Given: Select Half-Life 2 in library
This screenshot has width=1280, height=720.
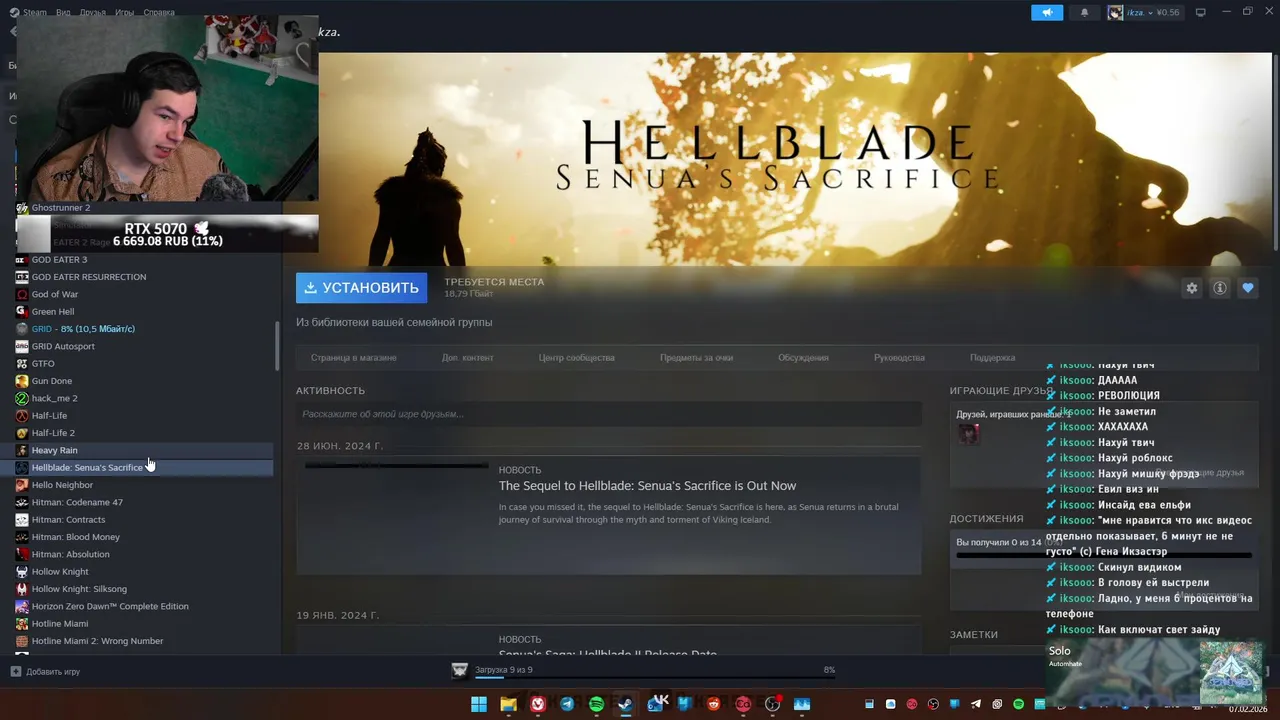Looking at the screenshot, I should [53, 433].
